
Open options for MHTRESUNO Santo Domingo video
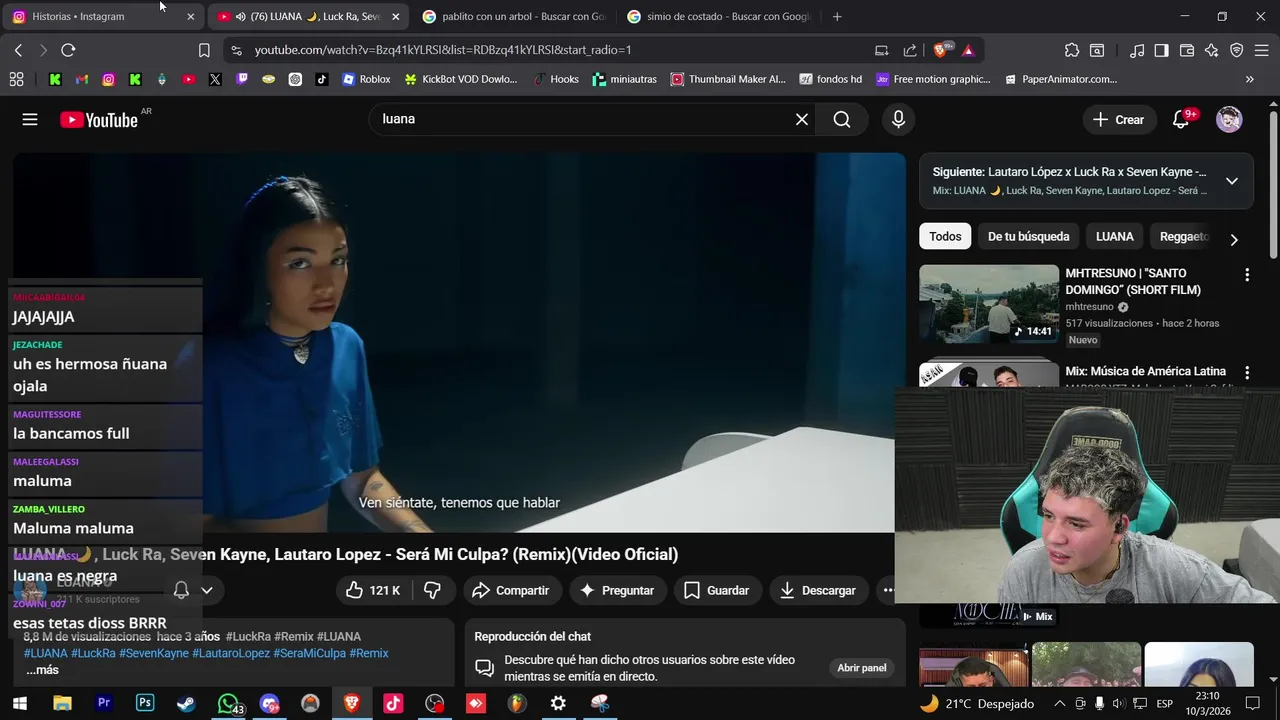1247,275
